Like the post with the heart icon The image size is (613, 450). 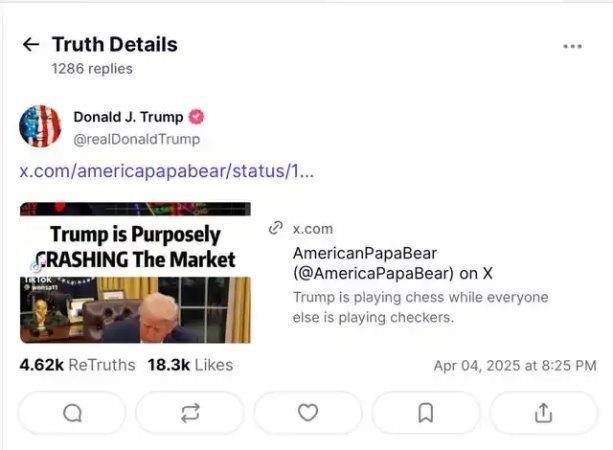(308, 412)
